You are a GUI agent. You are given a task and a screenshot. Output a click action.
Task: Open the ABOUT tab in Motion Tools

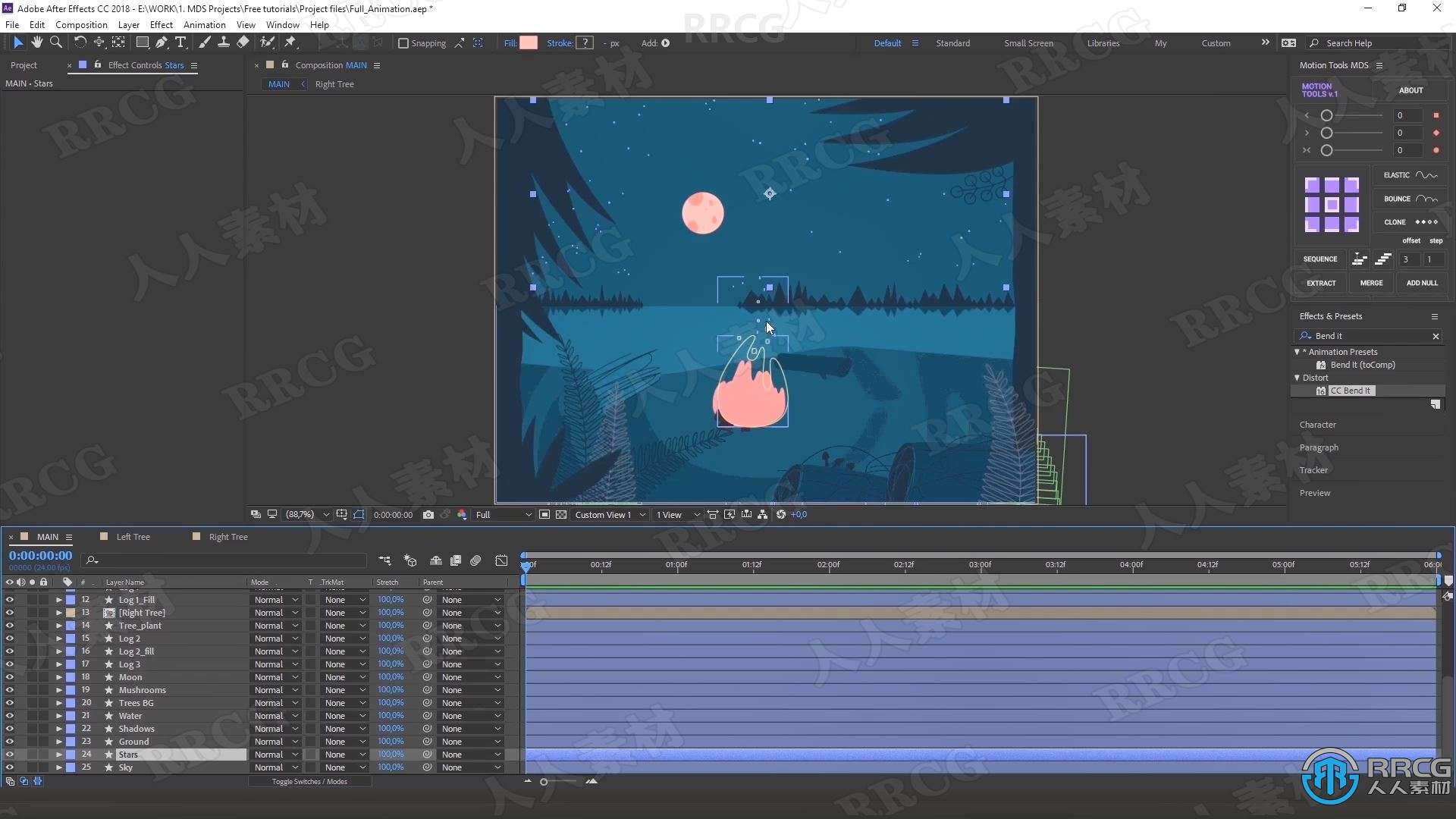[x=1410, y=90]
